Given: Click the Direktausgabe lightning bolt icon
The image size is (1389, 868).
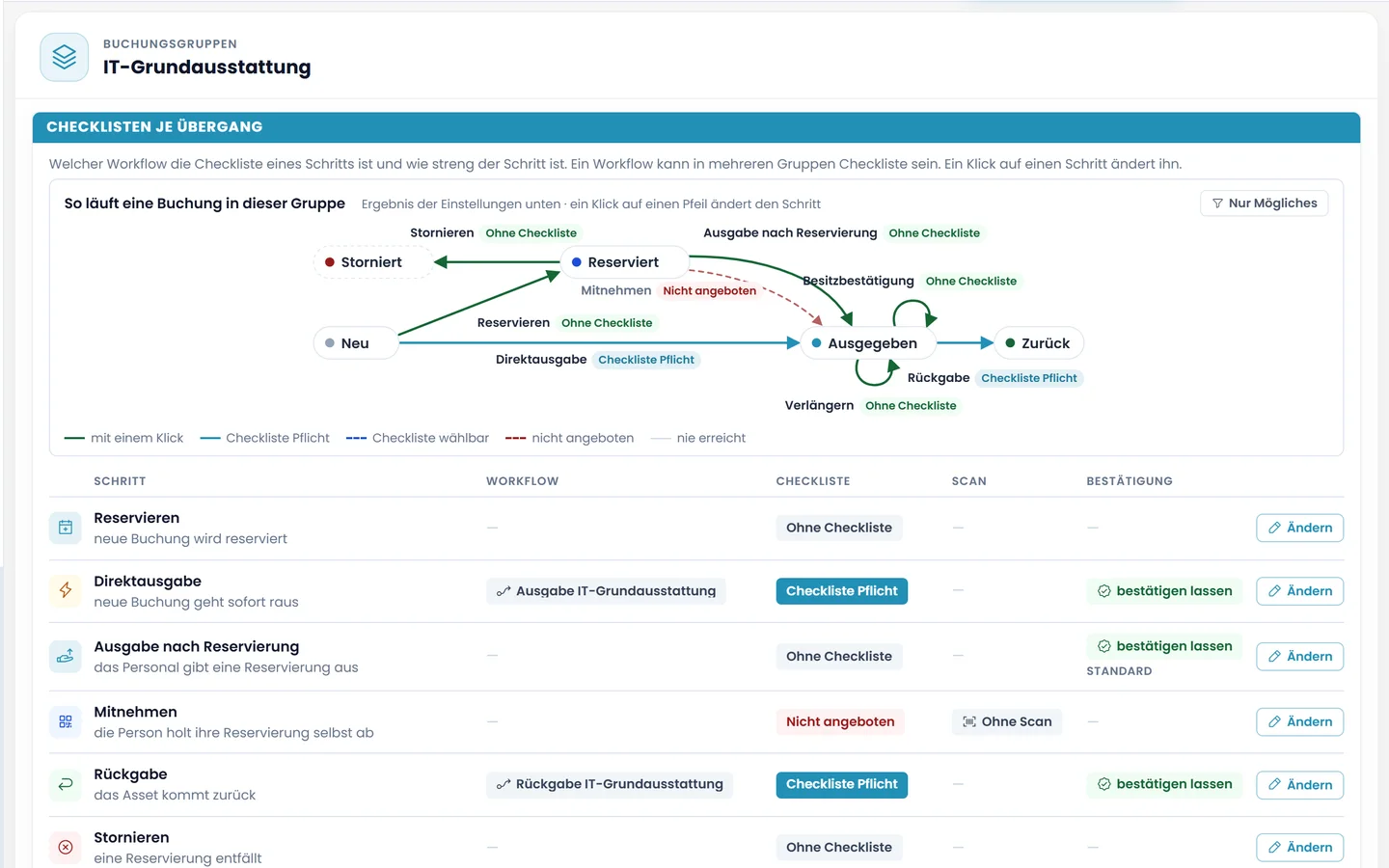Looking at the screenshot, I should (66, 590).
